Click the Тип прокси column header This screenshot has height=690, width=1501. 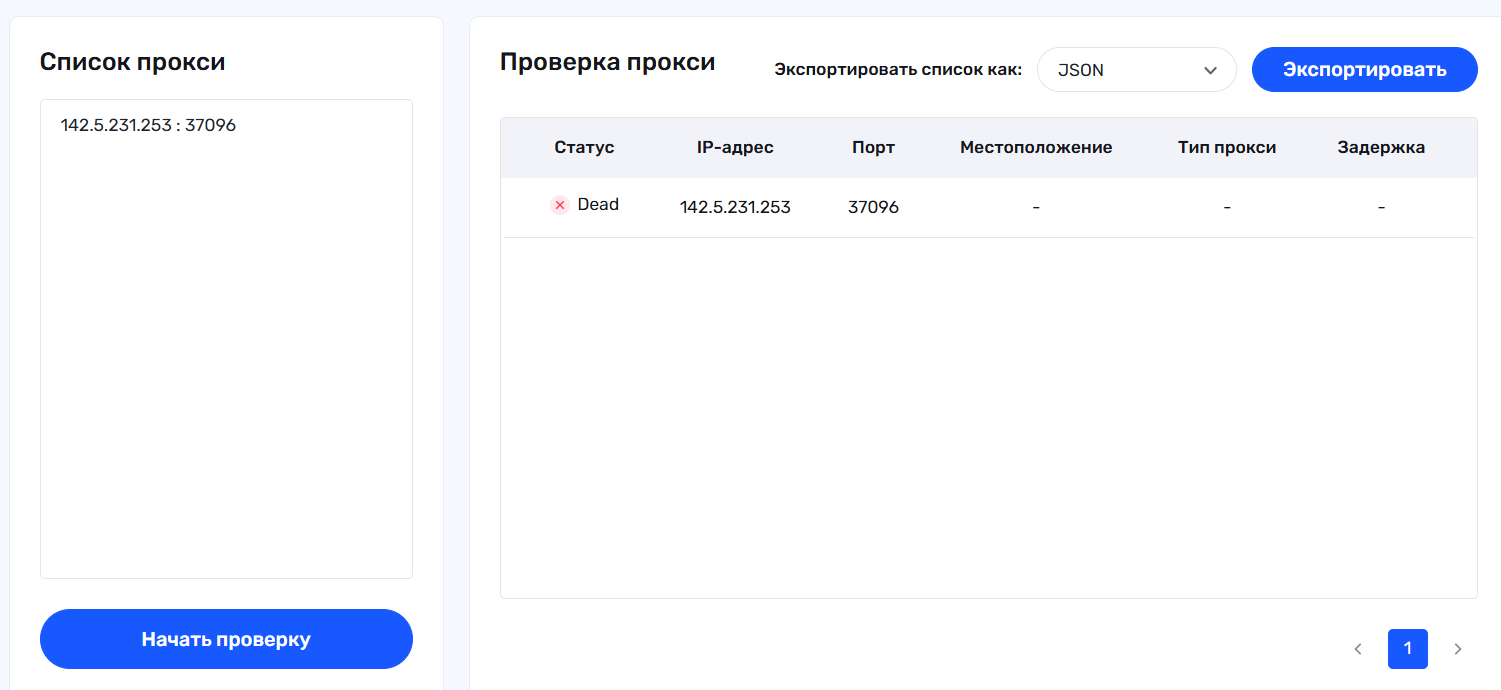(x=1227, y=148)
